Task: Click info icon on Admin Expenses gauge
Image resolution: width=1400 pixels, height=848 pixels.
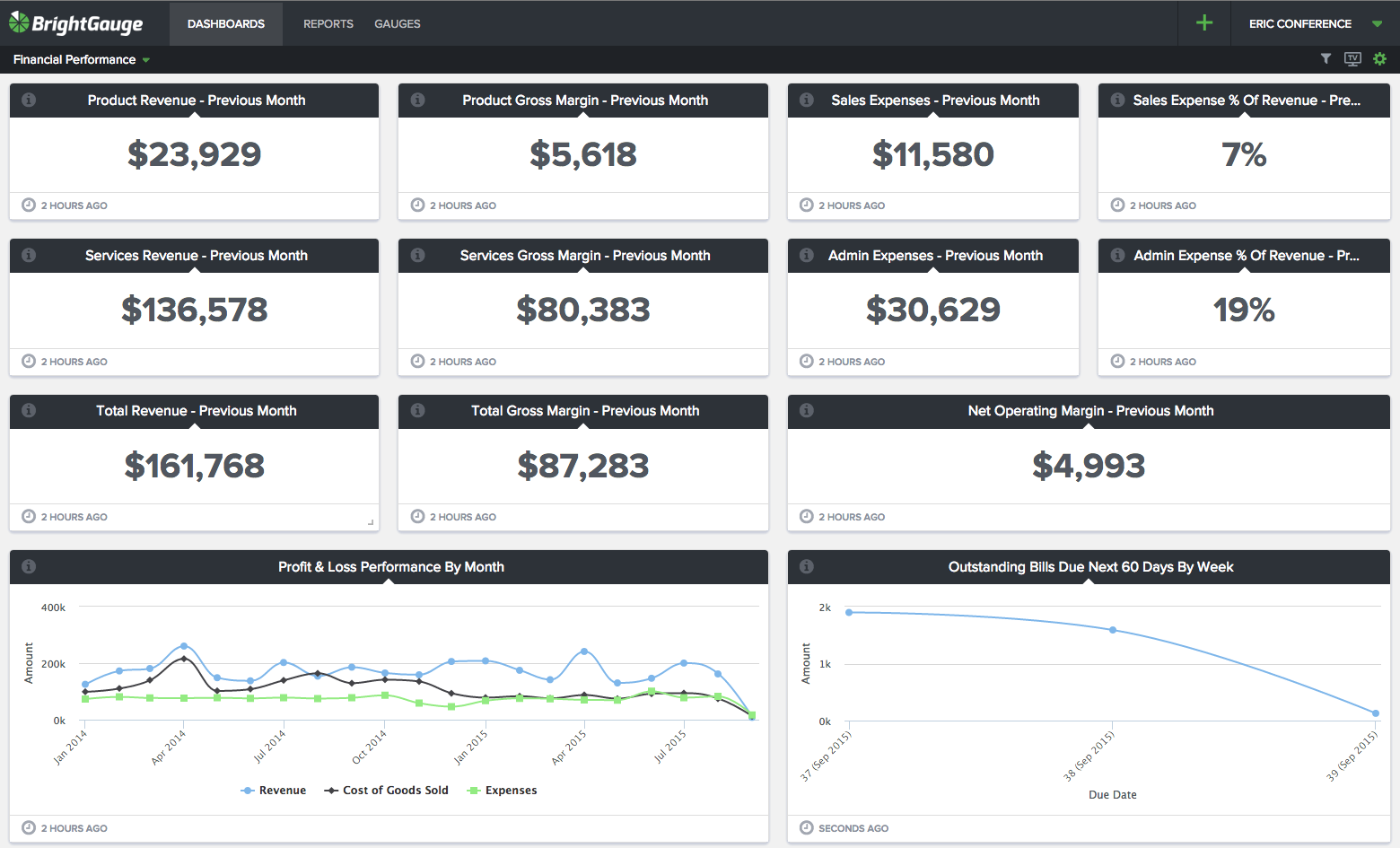Action: (x=807, y=256)
